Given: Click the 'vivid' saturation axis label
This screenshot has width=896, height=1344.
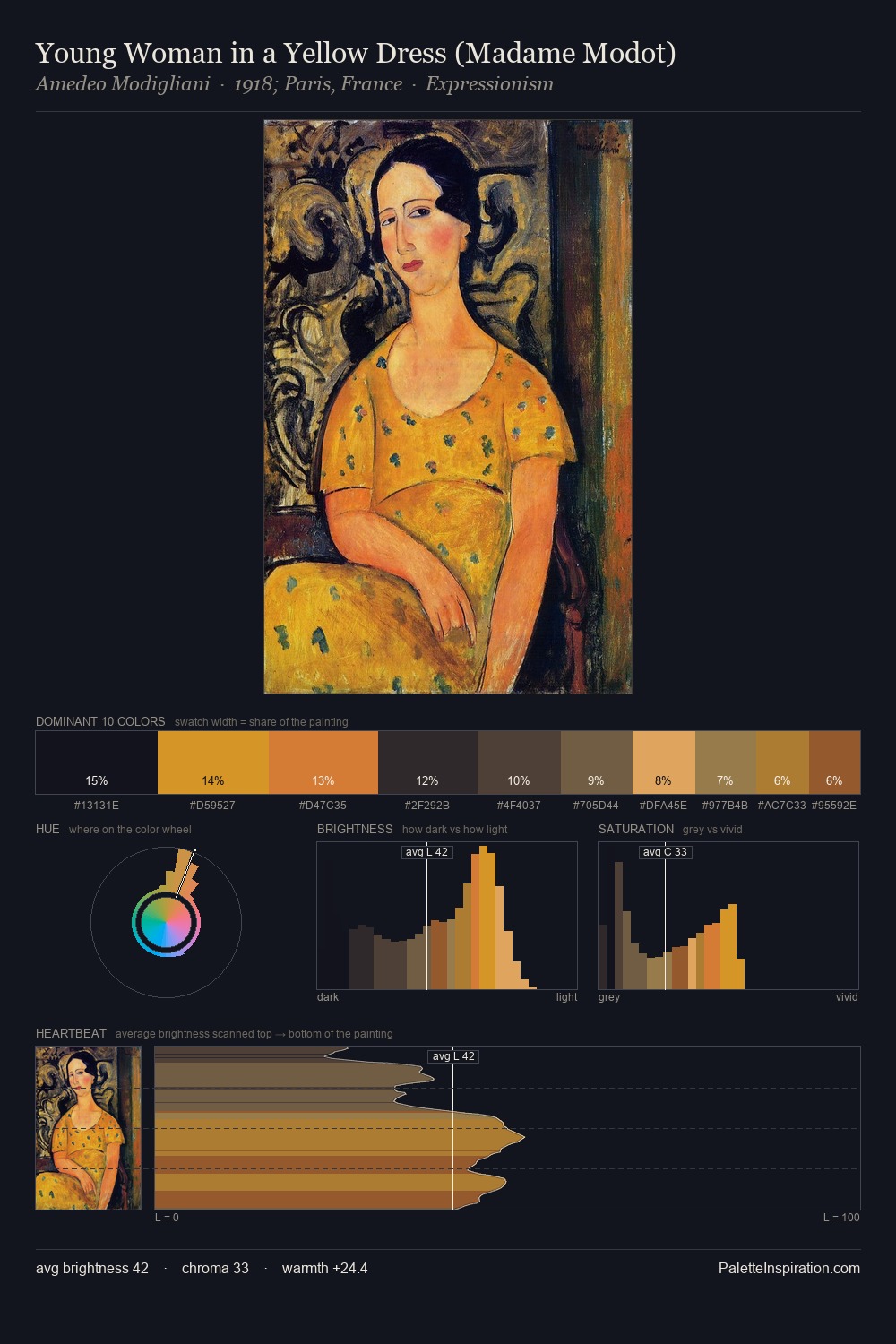Looking at the screenshot, I should [x=847, y=996].
